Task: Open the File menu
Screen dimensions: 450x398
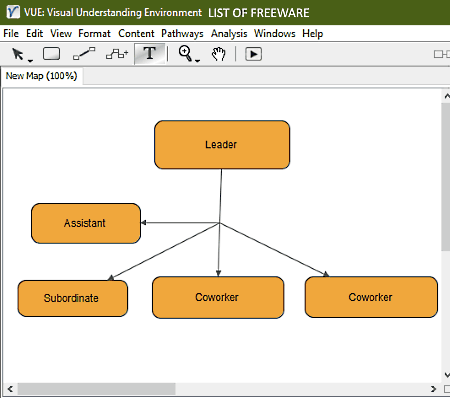Action: click(x=11, y=33)
